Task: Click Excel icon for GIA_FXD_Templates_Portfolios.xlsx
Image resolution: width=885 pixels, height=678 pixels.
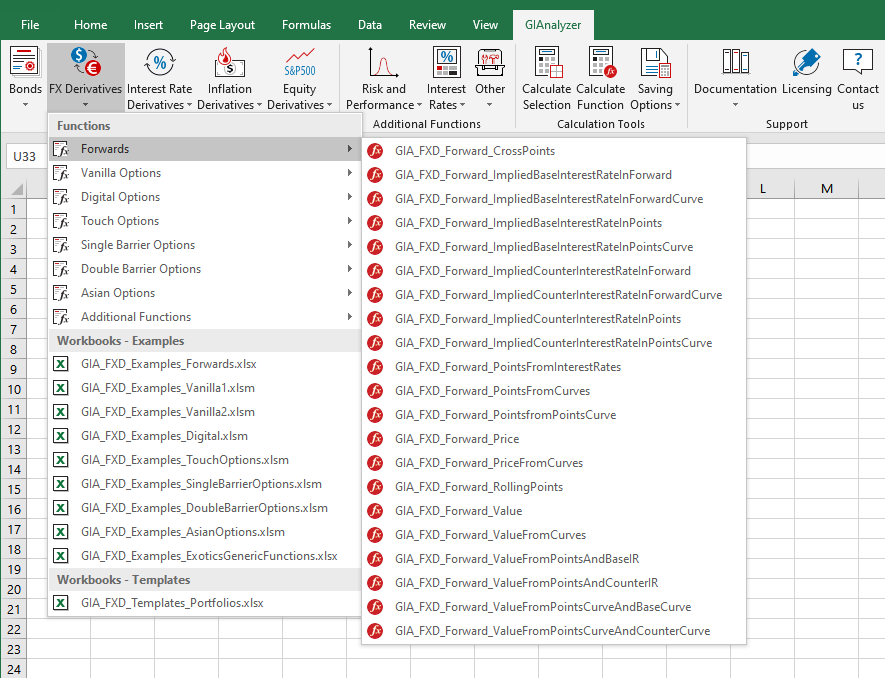Action: tap(61, 603)
